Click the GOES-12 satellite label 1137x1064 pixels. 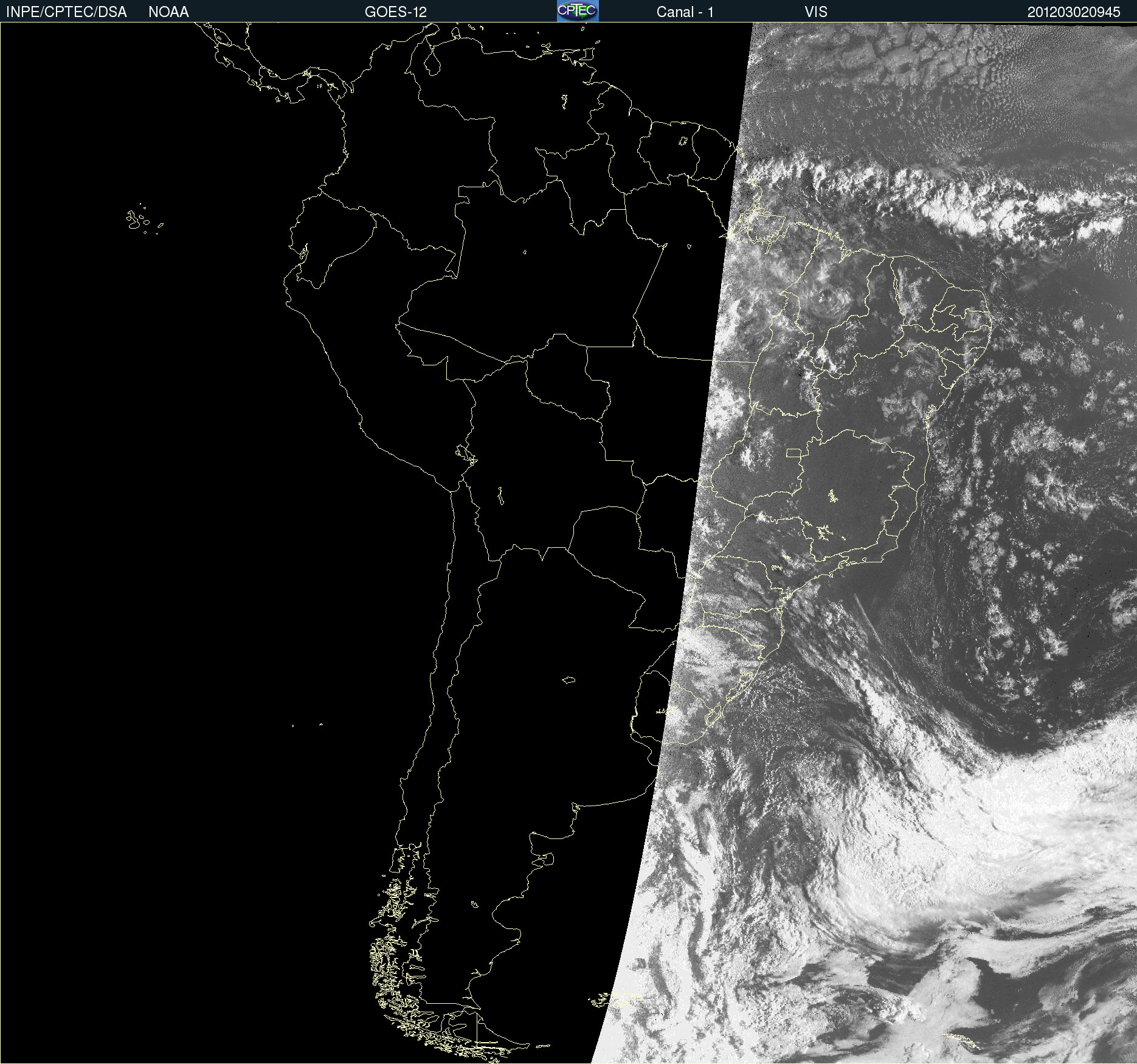tap(396, 12)
